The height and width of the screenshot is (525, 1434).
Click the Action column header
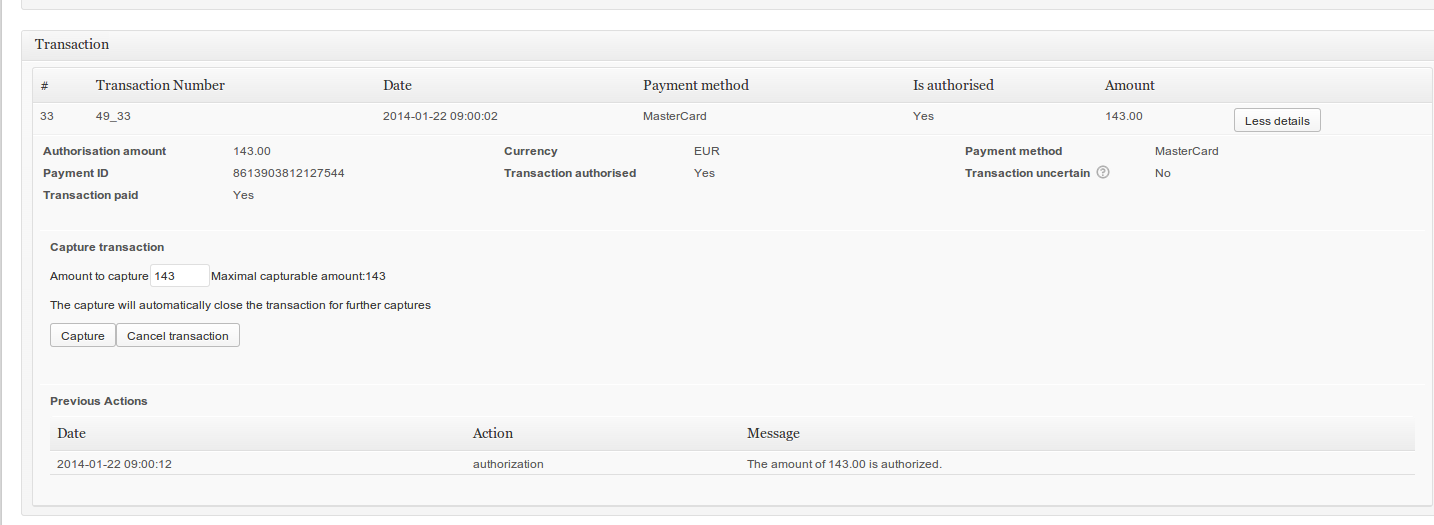point(492,434)
